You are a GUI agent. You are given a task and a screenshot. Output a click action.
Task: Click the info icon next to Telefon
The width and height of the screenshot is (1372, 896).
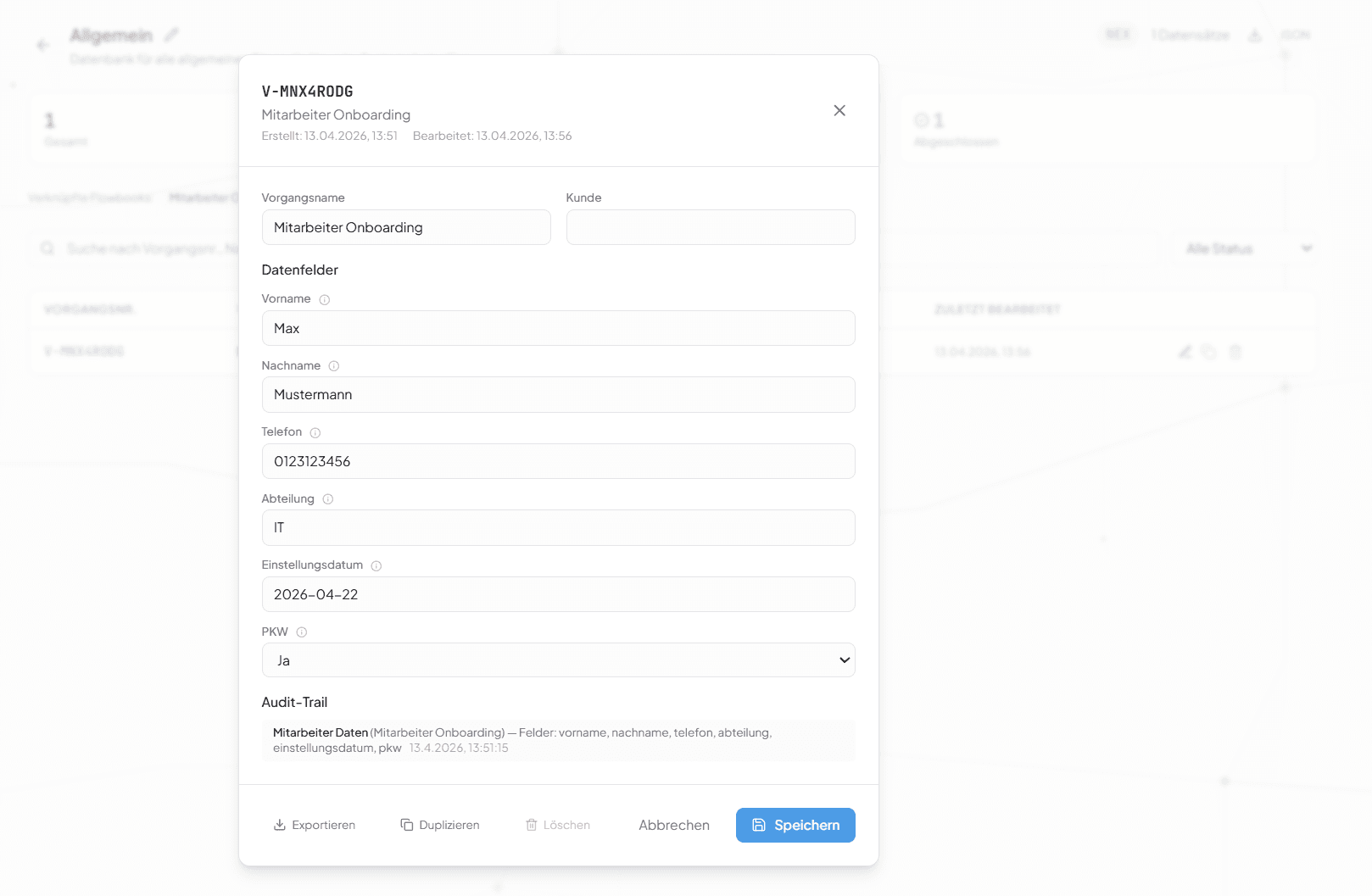[x=315, y=432]
